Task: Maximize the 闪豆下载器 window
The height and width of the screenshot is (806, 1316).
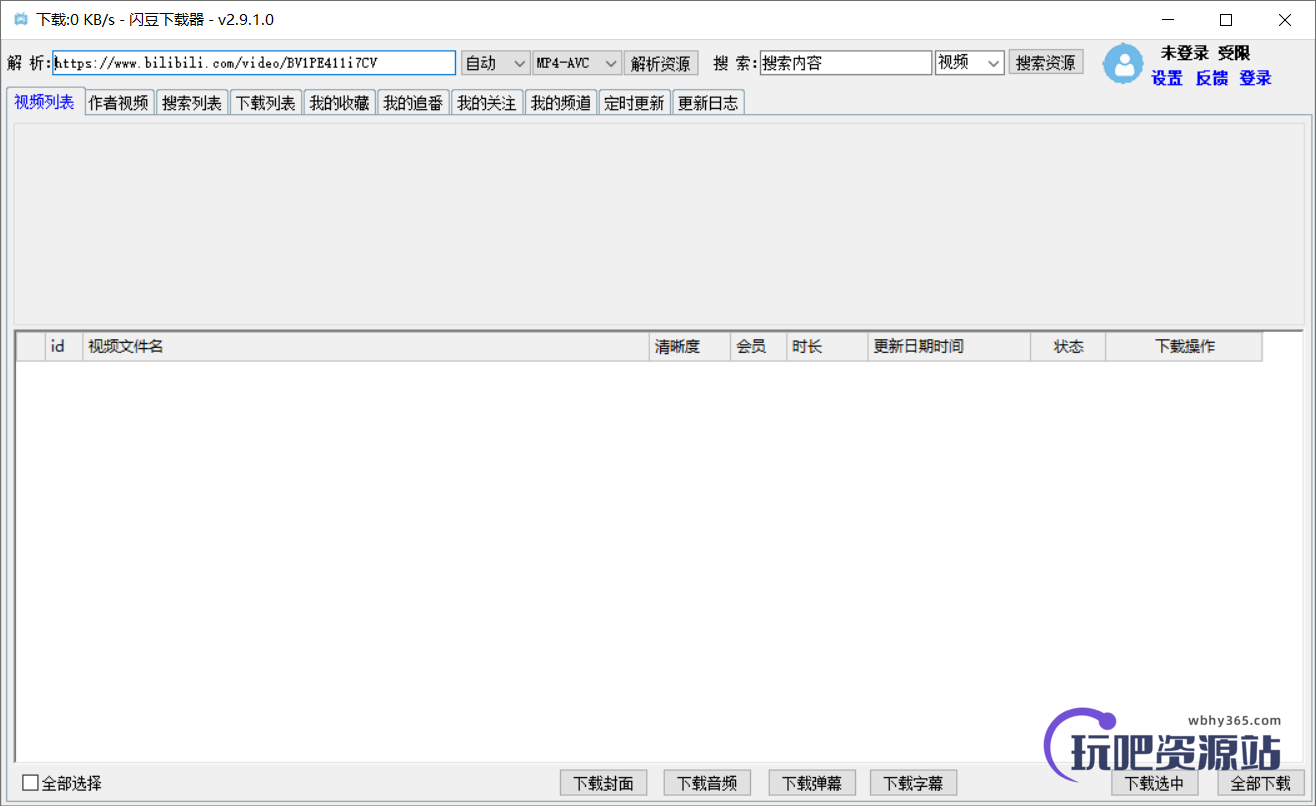Action: pyautogui.click(x=1226, y=20)
